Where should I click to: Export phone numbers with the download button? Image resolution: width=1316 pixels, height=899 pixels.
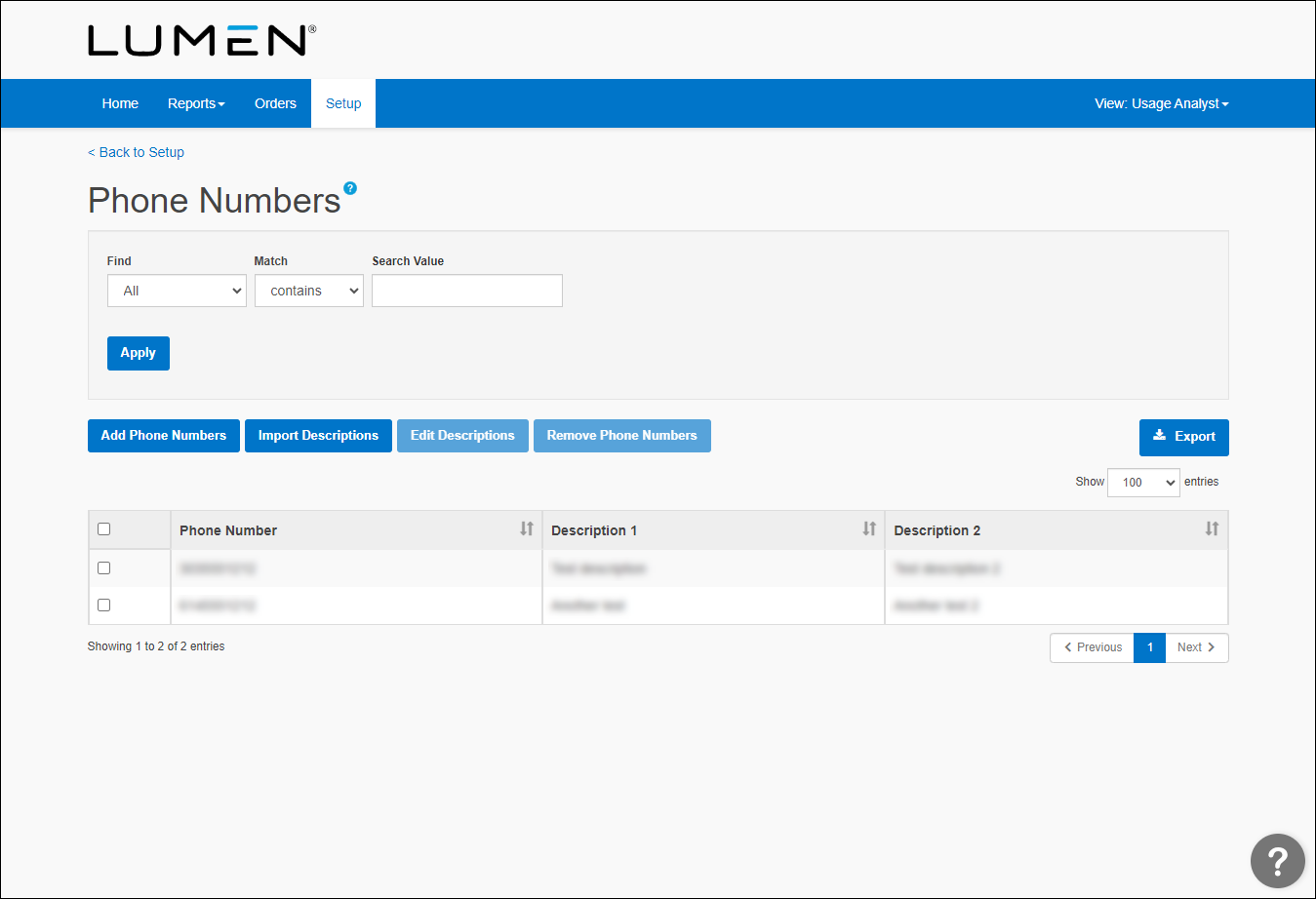(x=1183, y=437)
